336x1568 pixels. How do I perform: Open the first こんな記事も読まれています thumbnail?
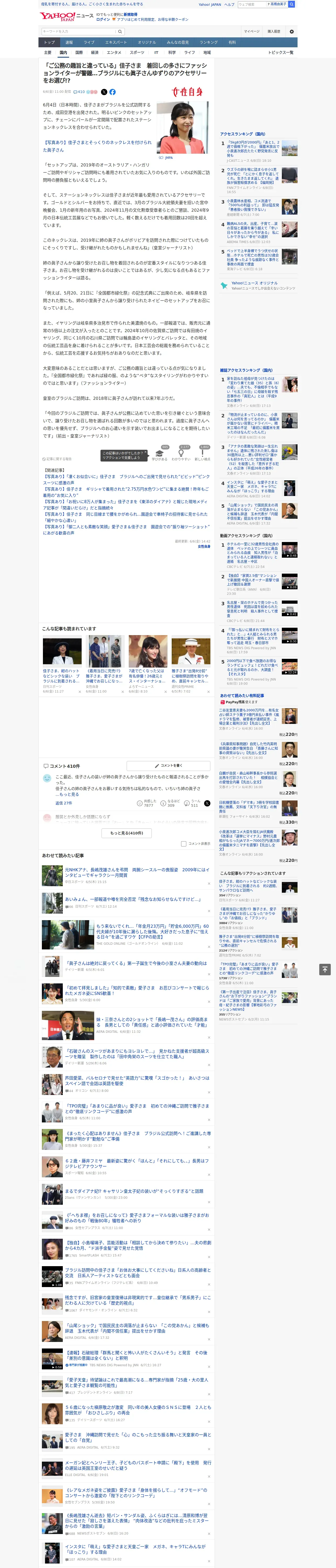(x=62, y=651)
